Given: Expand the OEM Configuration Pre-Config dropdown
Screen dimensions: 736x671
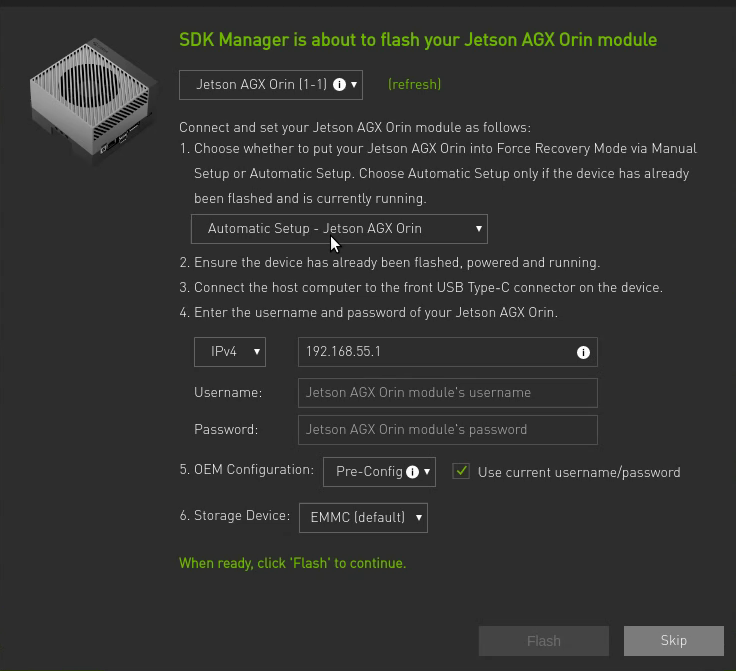Looking at the screenshot, I should coord(379,472).
